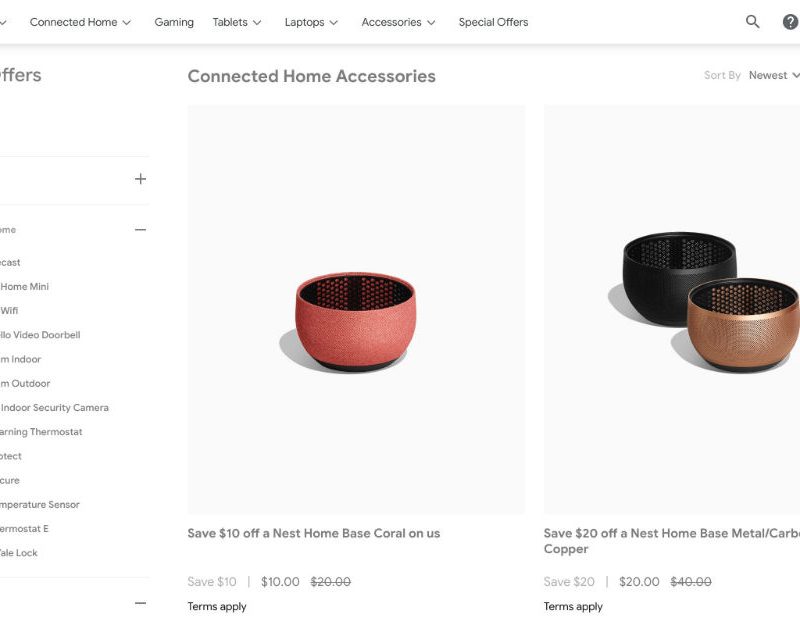Expand the Laptops navigation menu
The width and height of the screenshot is (800, 625).
click(x=311, y=22)
